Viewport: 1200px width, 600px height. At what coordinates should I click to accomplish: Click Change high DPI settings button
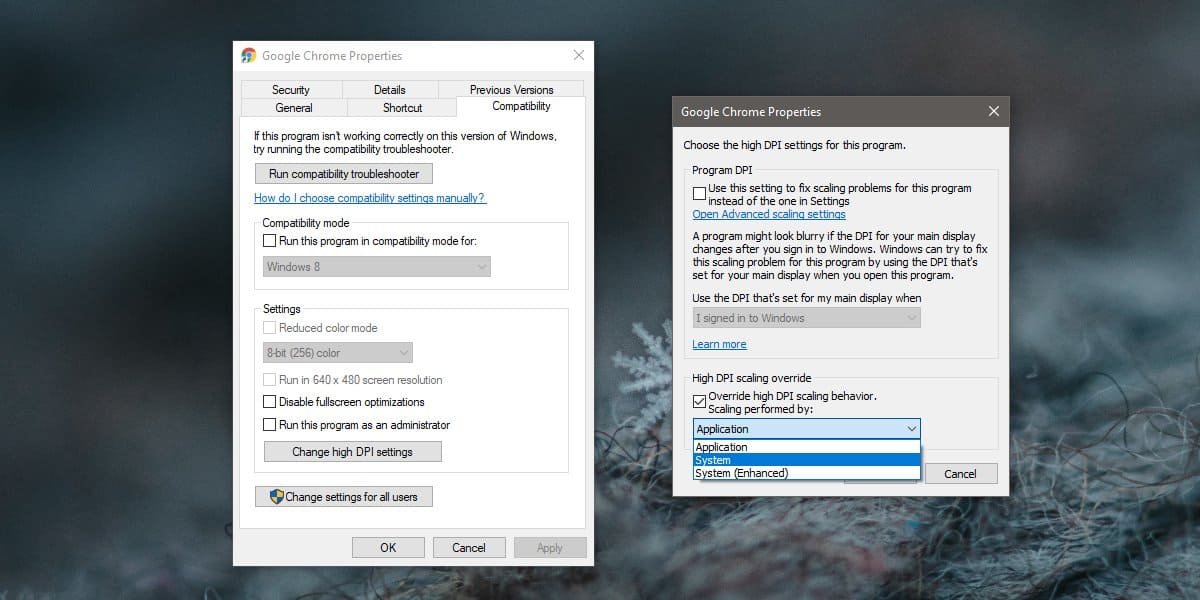(352, 452)
